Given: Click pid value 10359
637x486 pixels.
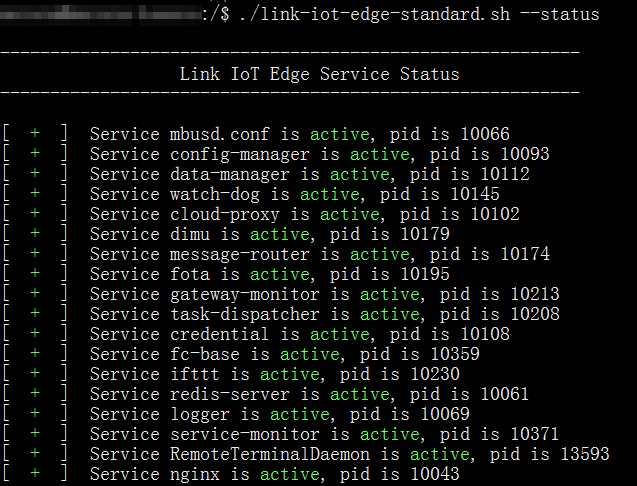Looking at the screenshot, I should point(455,354).
